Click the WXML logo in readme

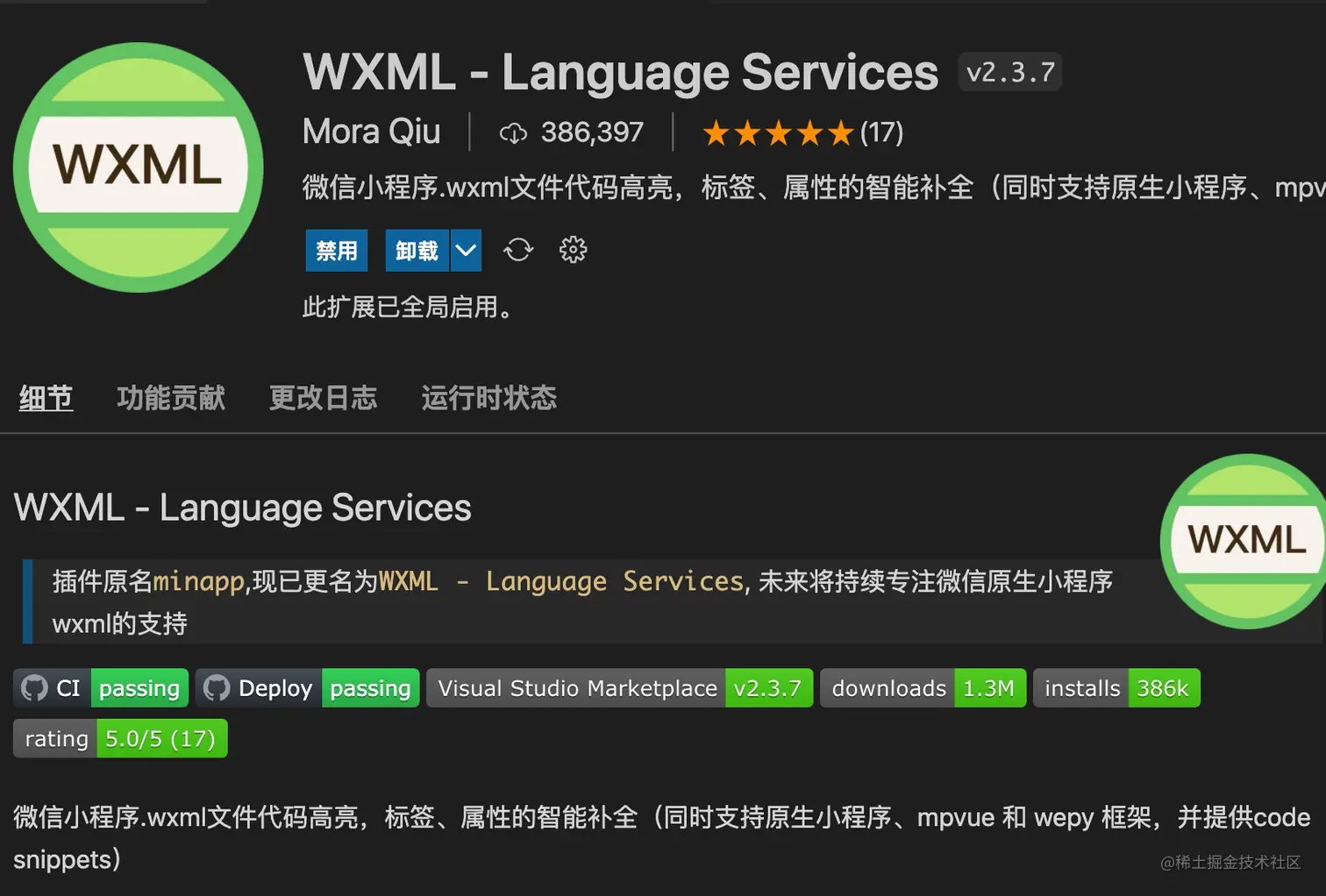(1245, 541)
